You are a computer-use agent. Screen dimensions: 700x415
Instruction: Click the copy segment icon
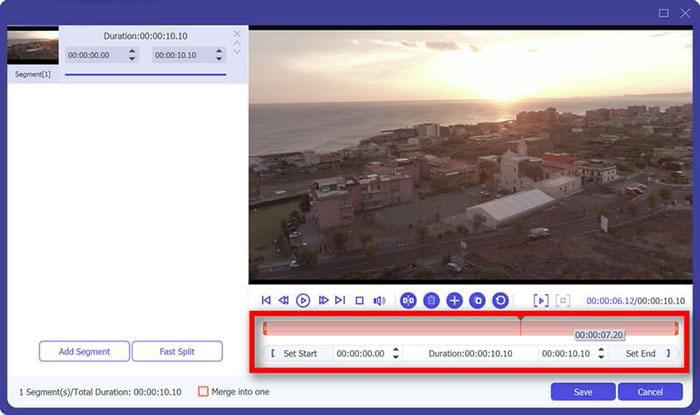(477, 300)
